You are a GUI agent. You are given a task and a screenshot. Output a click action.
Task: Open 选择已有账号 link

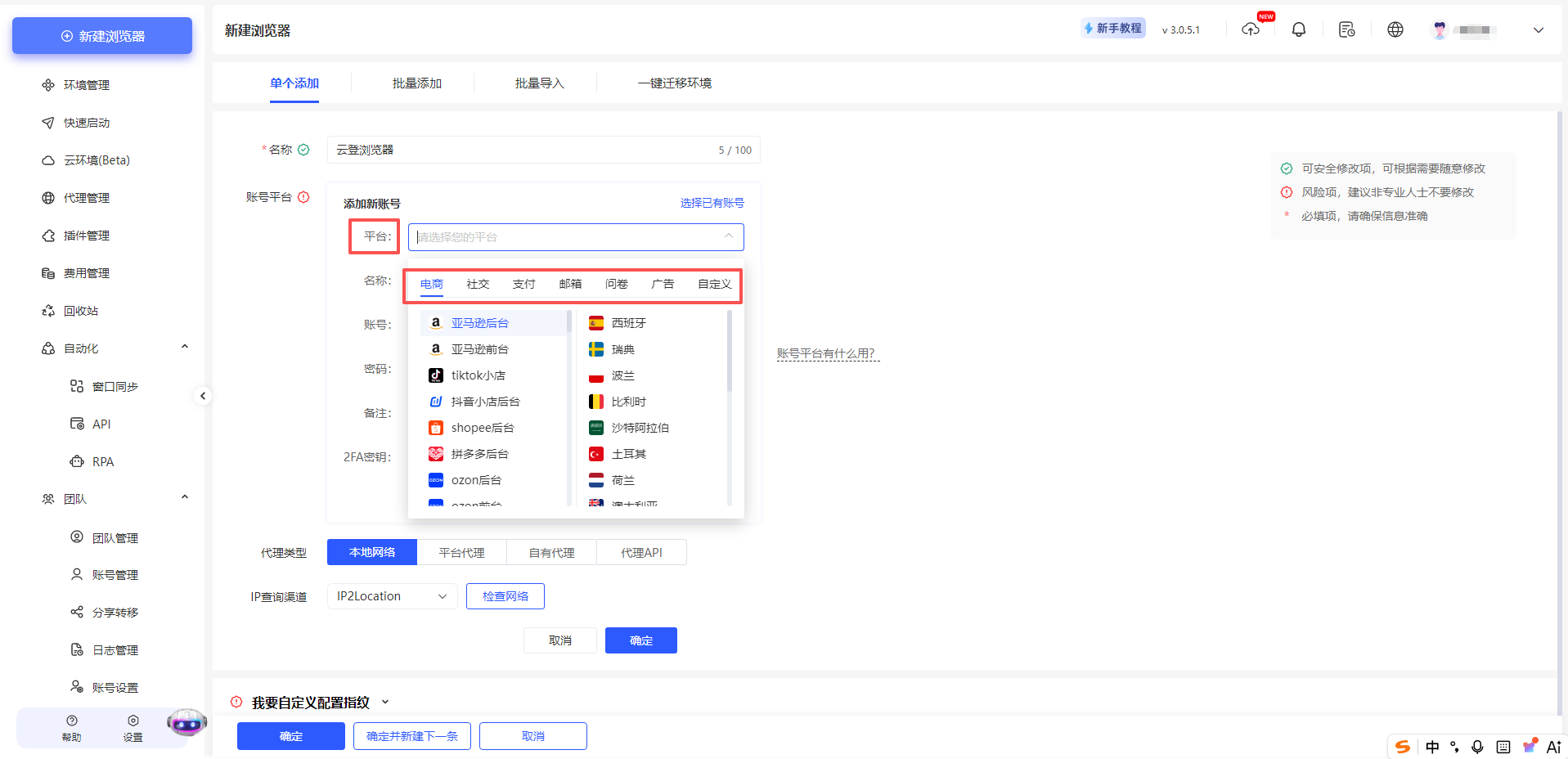pos(711,202)
